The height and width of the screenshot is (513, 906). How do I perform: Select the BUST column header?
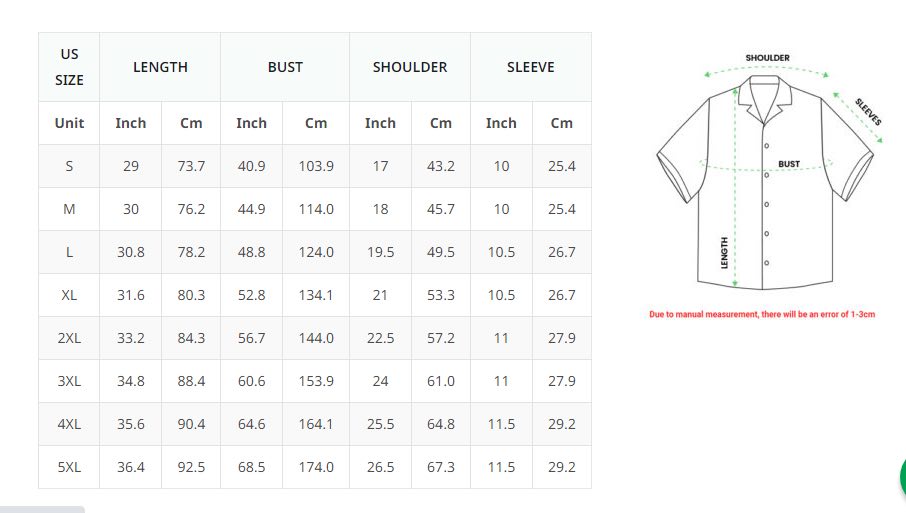pyautogui.click(x=285, y=67)
